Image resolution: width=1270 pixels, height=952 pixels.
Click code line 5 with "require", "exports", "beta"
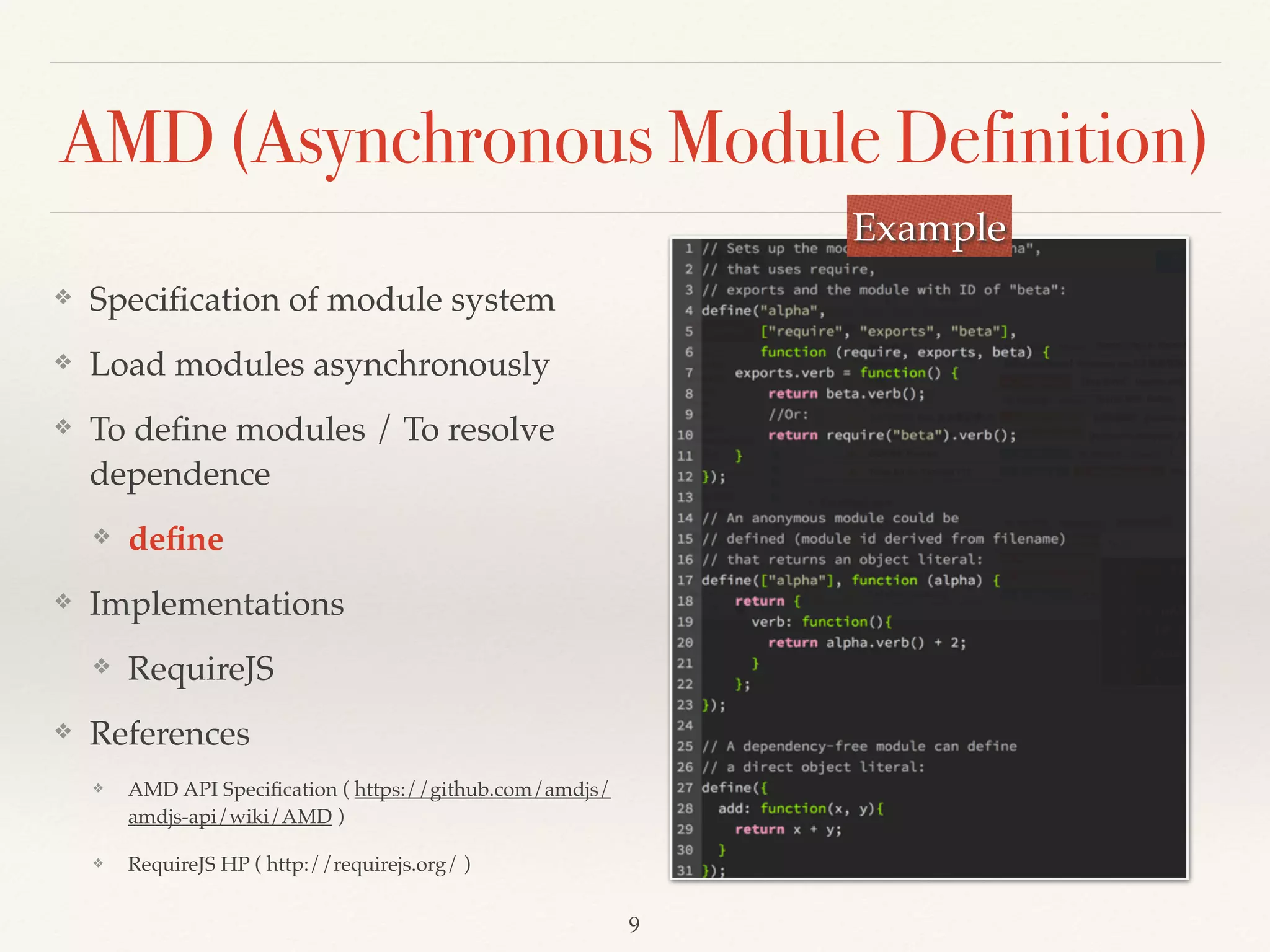[888, 332]
